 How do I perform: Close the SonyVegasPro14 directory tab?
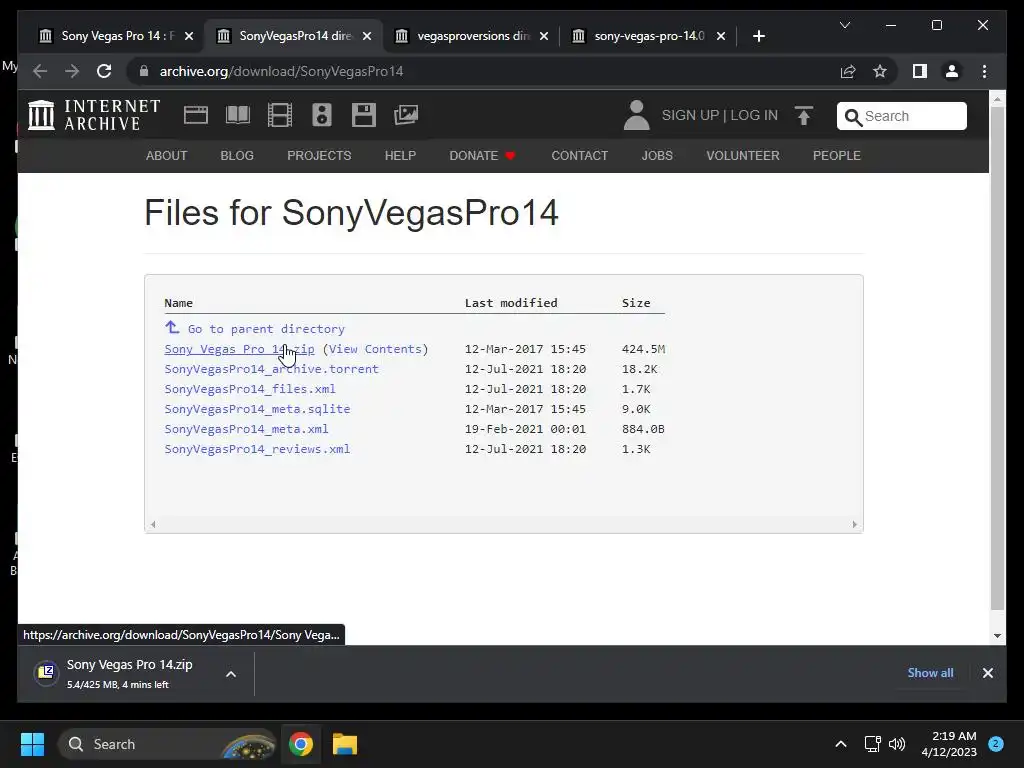[x=367, y=37]
